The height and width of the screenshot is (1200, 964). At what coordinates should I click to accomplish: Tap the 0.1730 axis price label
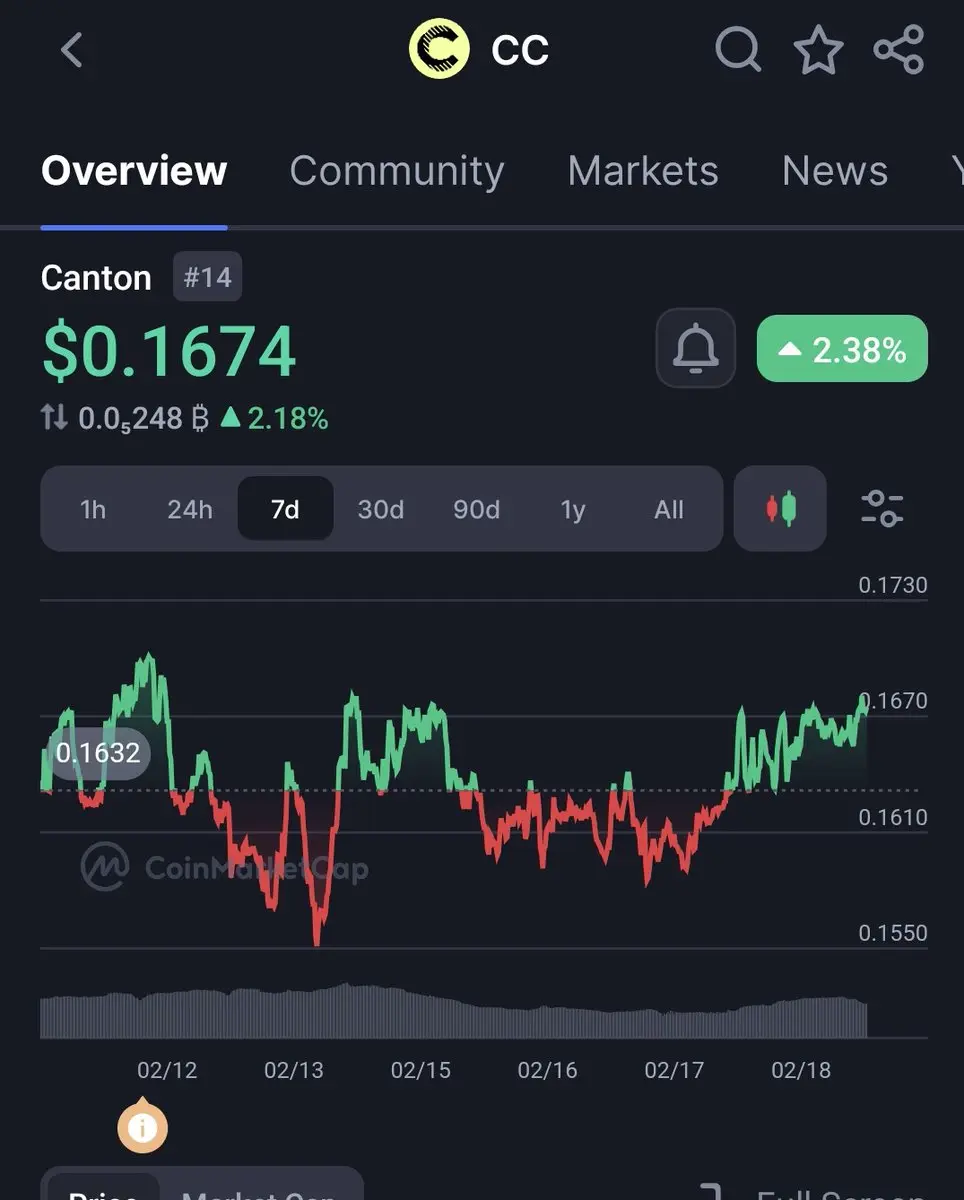893,585
